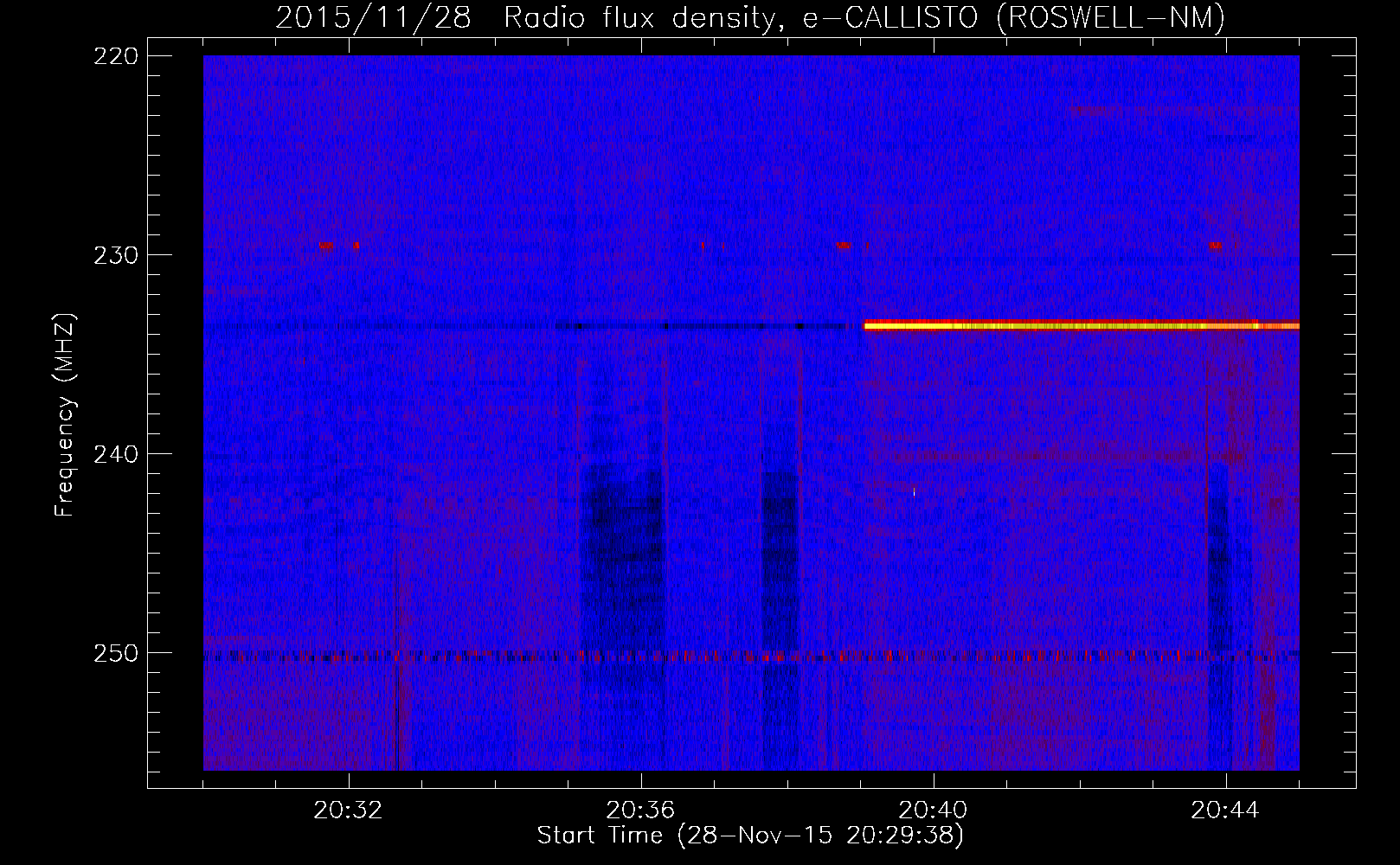Select the 250 frequency tick label
The width and height of the screenshot is (1400, 865).
(115, 653)
